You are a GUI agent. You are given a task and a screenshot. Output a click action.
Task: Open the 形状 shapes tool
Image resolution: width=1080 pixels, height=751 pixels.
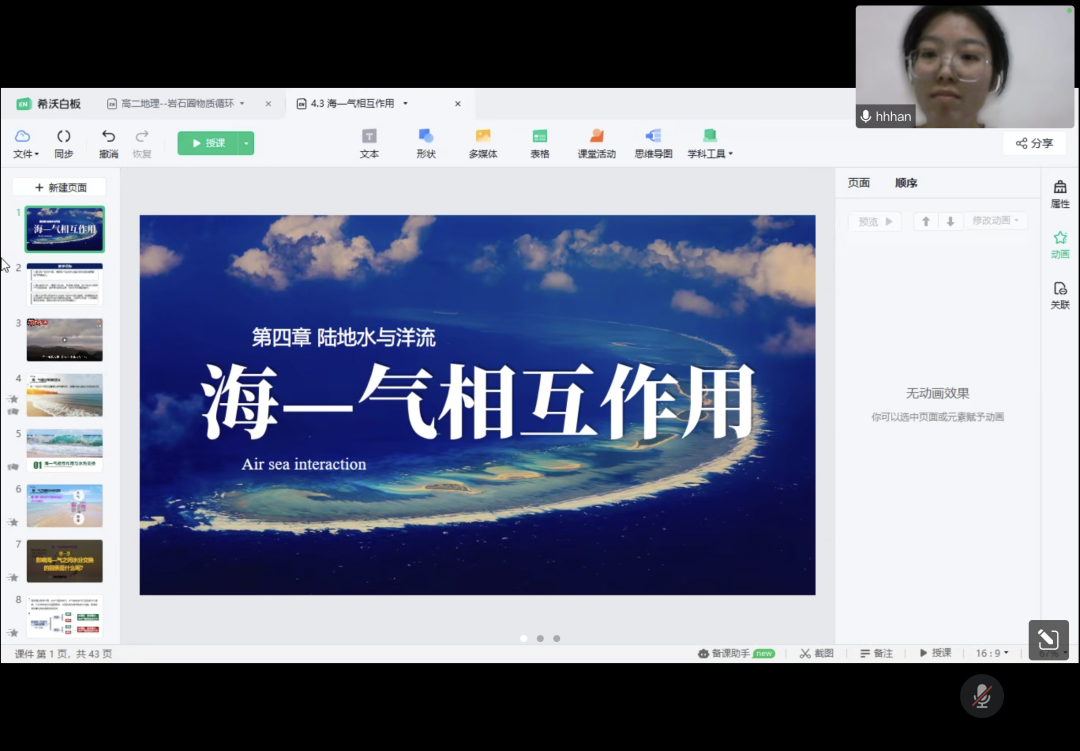425,142
